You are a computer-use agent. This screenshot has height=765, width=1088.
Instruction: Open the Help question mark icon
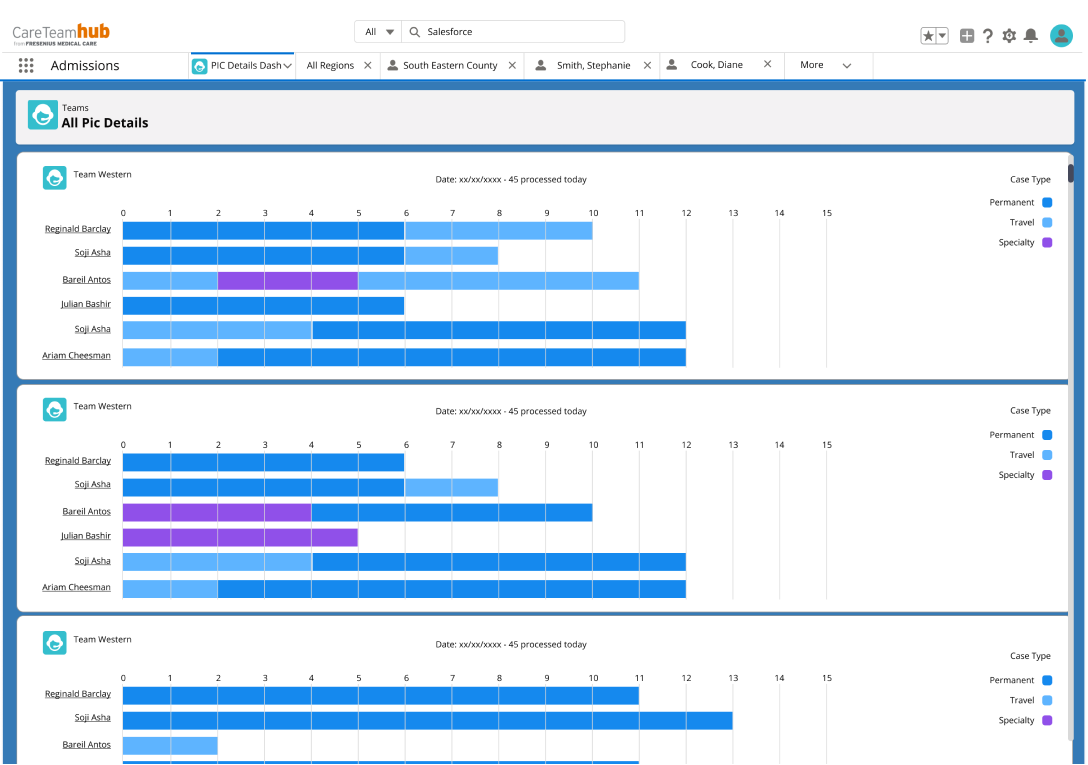tap(988, 36)
